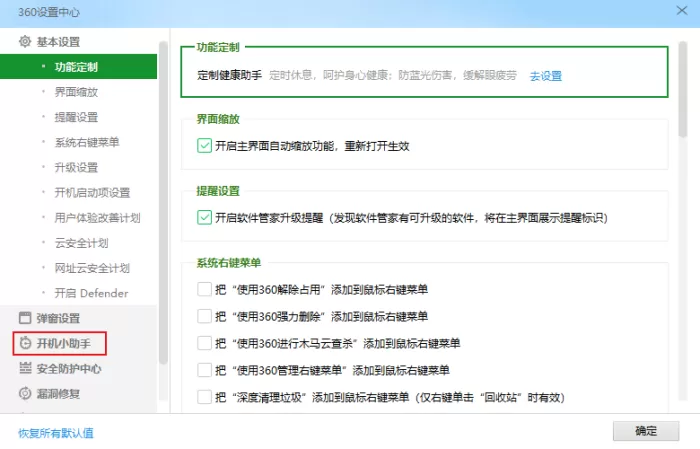Check 使用360管理右键菜单 option
Image resolution: width=700 pixels, height=449 pixels.
(204, 370)
